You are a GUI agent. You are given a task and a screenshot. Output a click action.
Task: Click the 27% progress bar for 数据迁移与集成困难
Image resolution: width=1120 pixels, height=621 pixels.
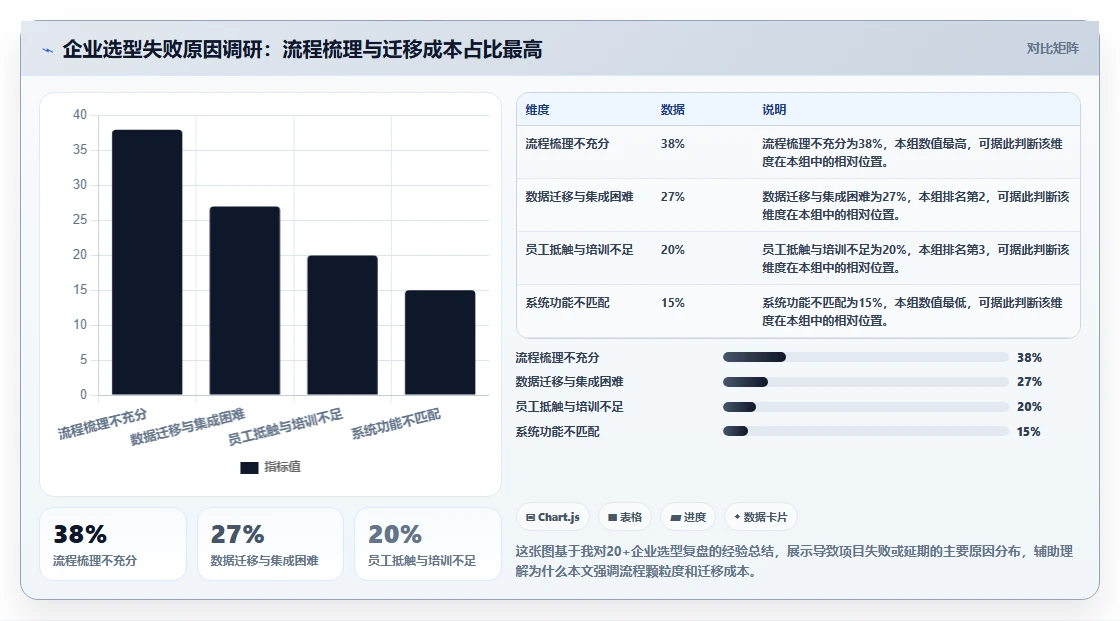(x=865, y=382)
